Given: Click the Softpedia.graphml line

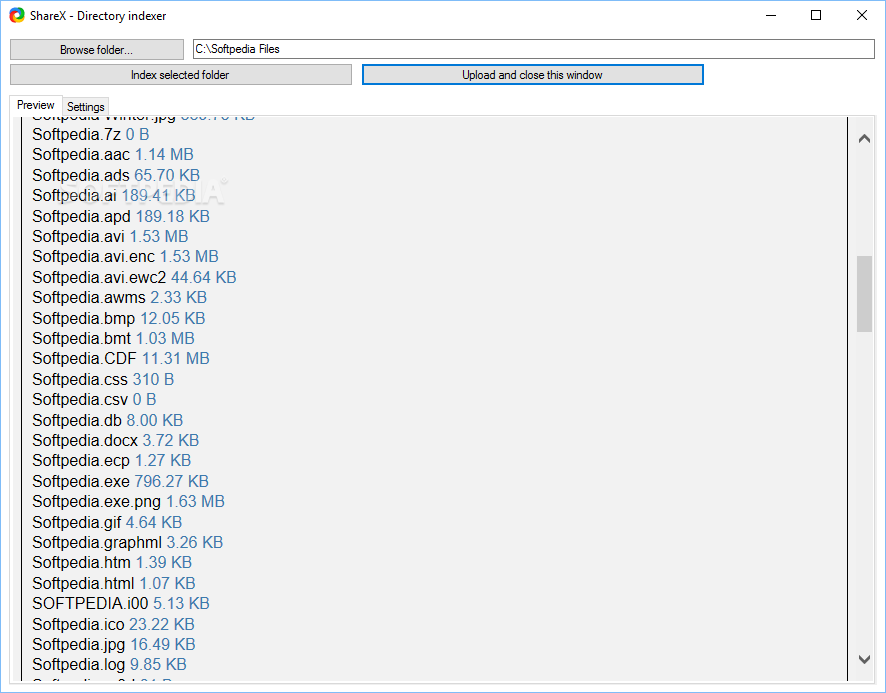Looking at the screenshot, I should click(x=128, y=543).
